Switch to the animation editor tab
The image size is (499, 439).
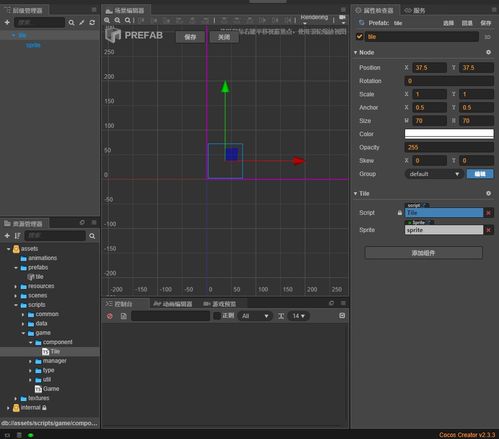[x=173, y=304]
